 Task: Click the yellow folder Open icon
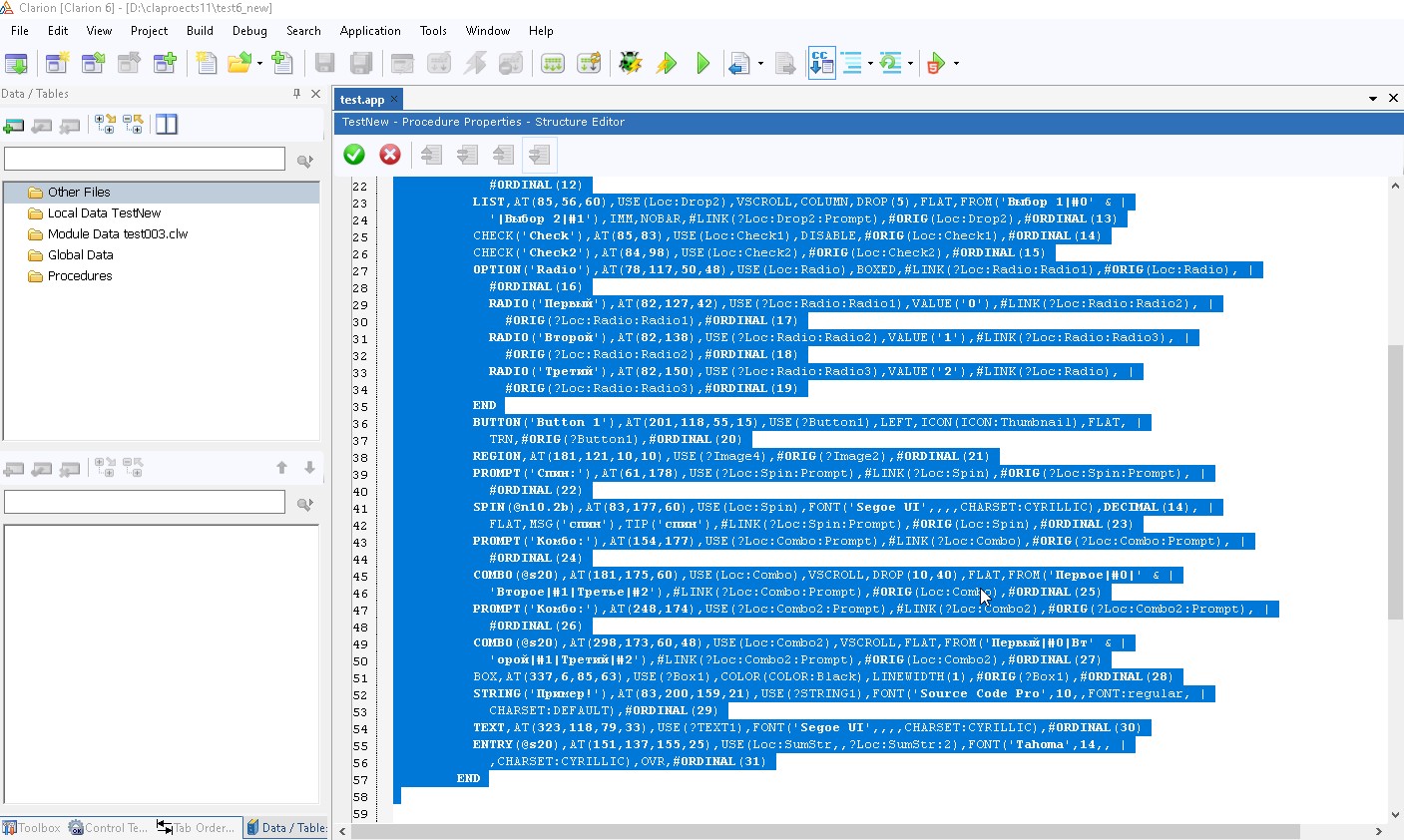pos(238,64)
